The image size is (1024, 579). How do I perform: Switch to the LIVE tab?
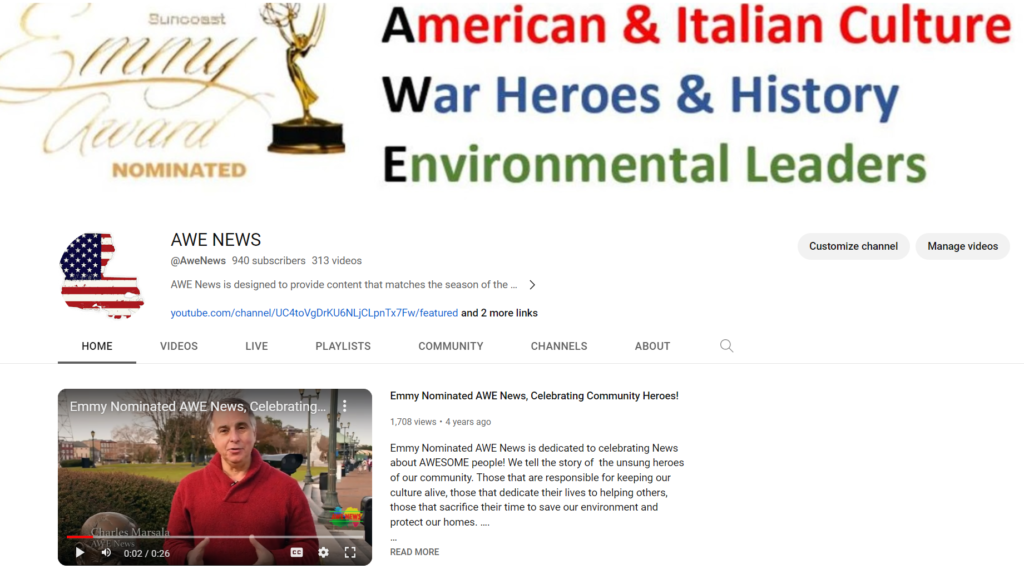(257, 346)
